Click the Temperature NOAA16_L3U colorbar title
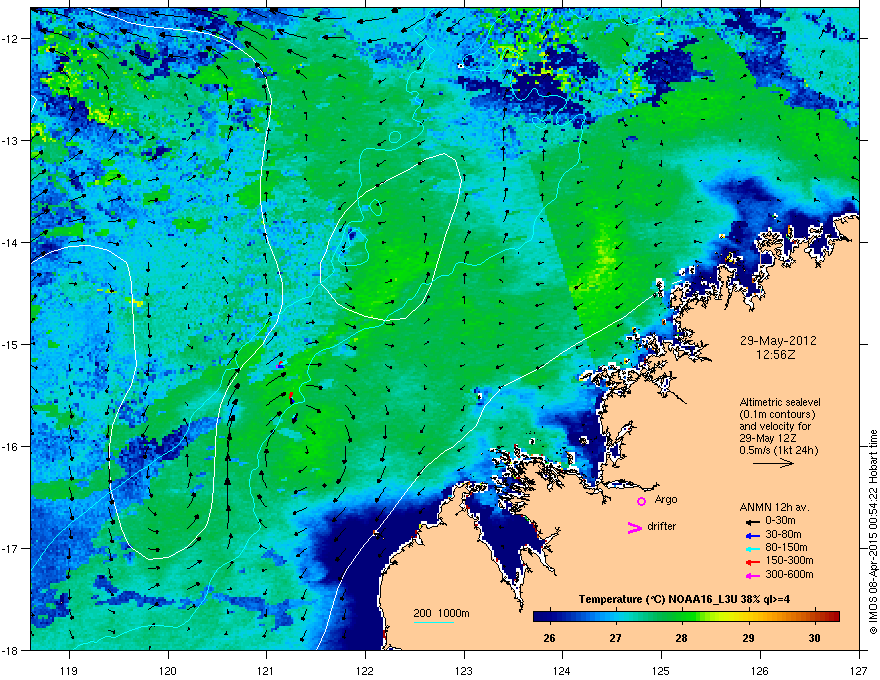880x680 pixels. pyautogui.click(x=684, y=599)
